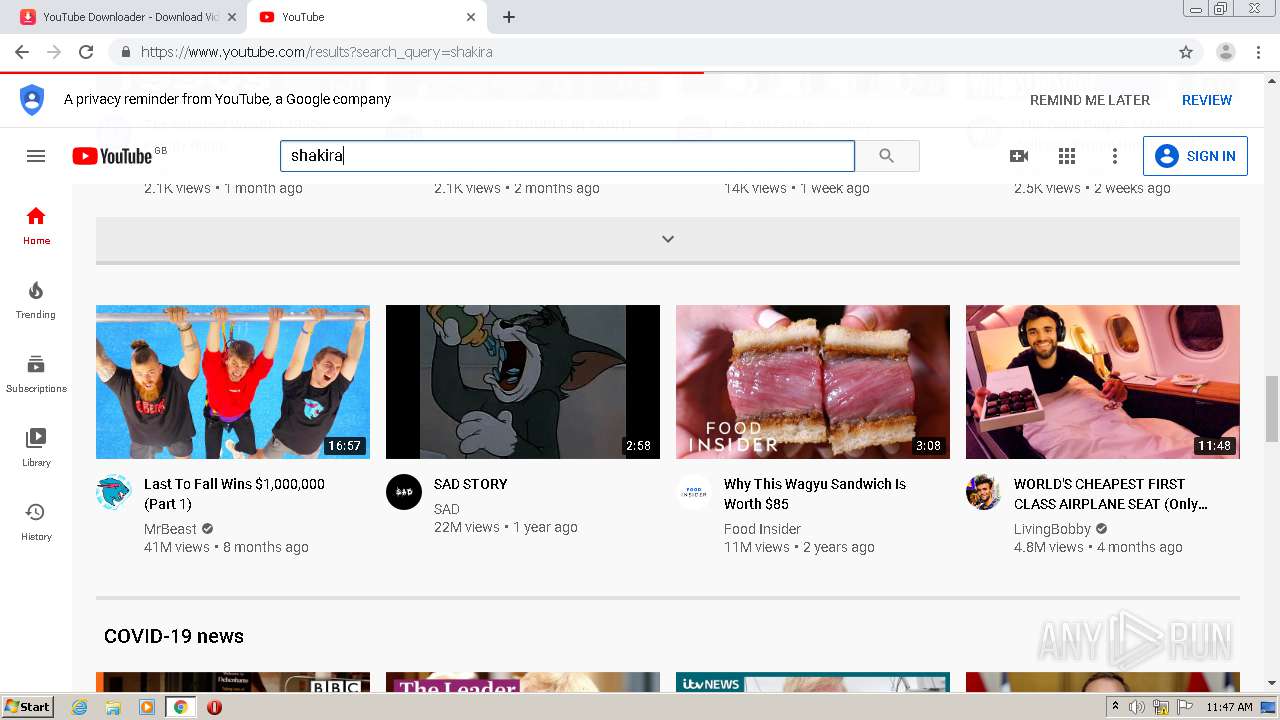Image resolution: width=1280 pixels, height=720 pixels.
Task: Click the LivingBobby channel name
Action: 1052,529
